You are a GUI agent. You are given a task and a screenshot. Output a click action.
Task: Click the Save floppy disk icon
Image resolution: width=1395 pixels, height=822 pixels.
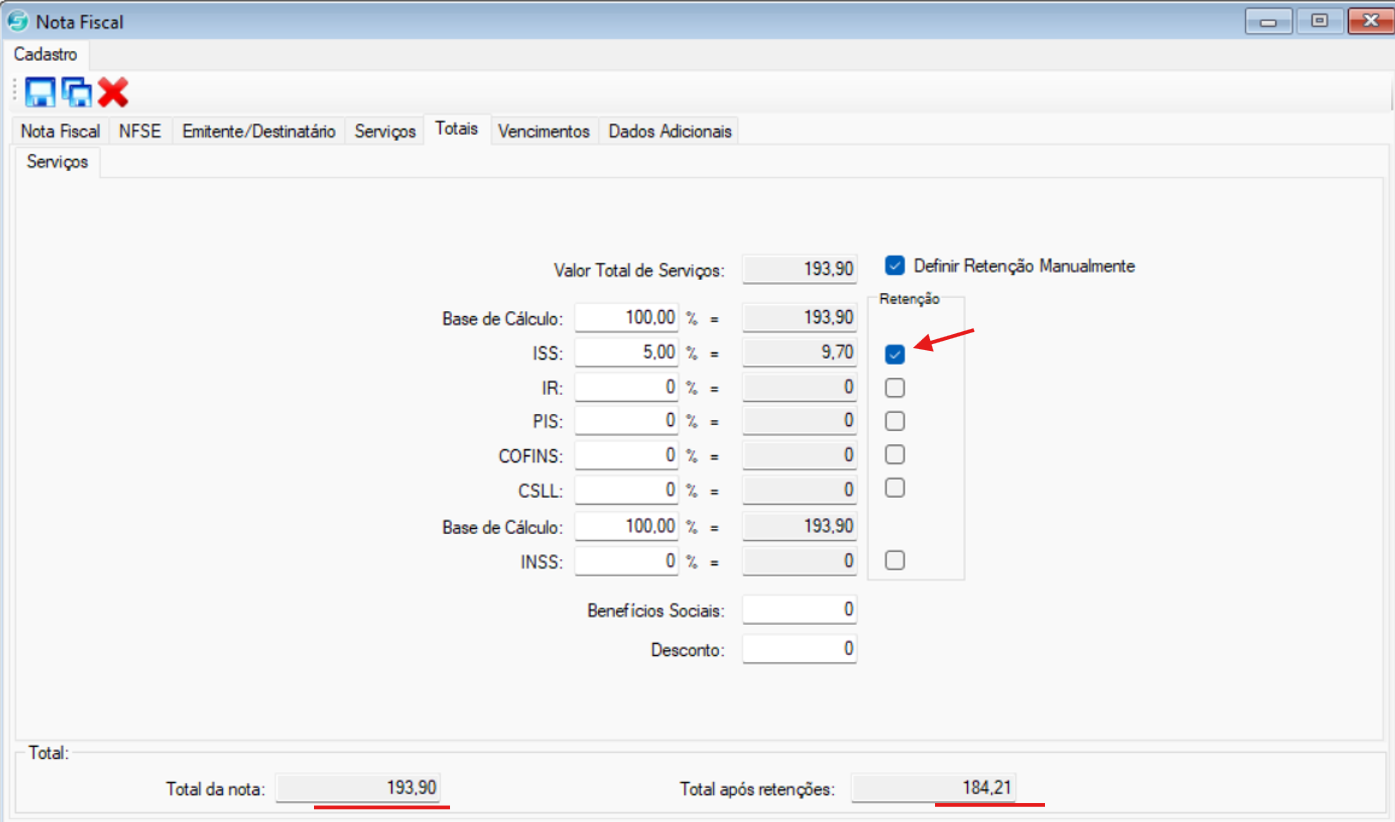(40, 93)
